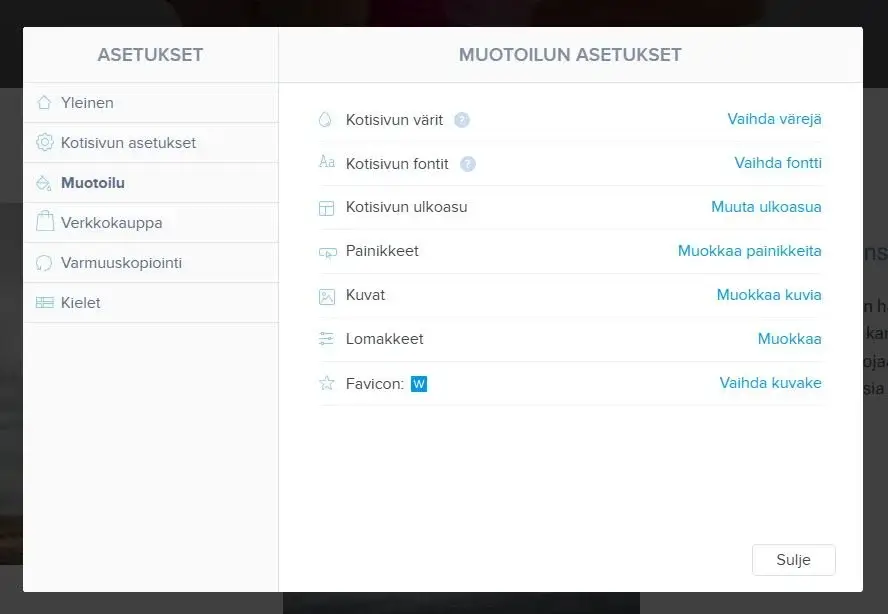Viewport: 888px width, 614px height.
Task: Click the button icon beside Painikkeet
Action: click(x=326, y=252)
